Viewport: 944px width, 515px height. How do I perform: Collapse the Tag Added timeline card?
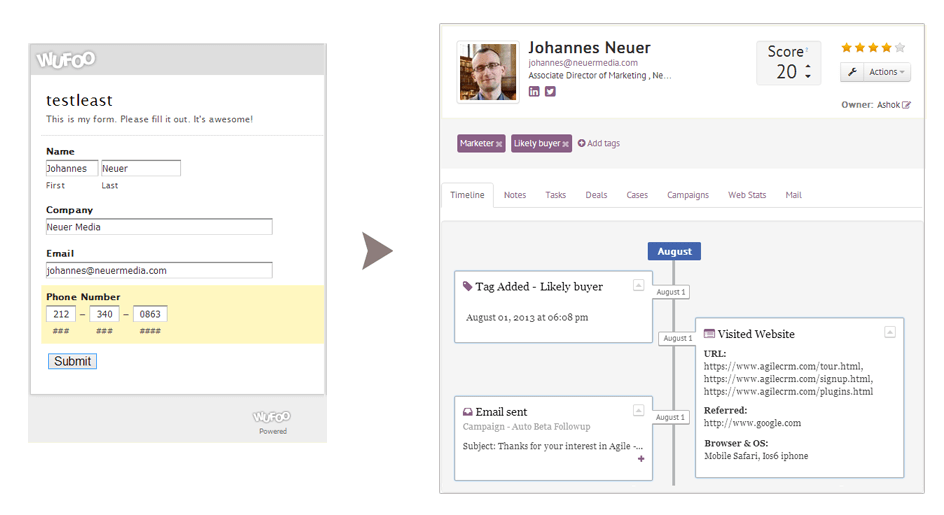(x=639, y=286)
